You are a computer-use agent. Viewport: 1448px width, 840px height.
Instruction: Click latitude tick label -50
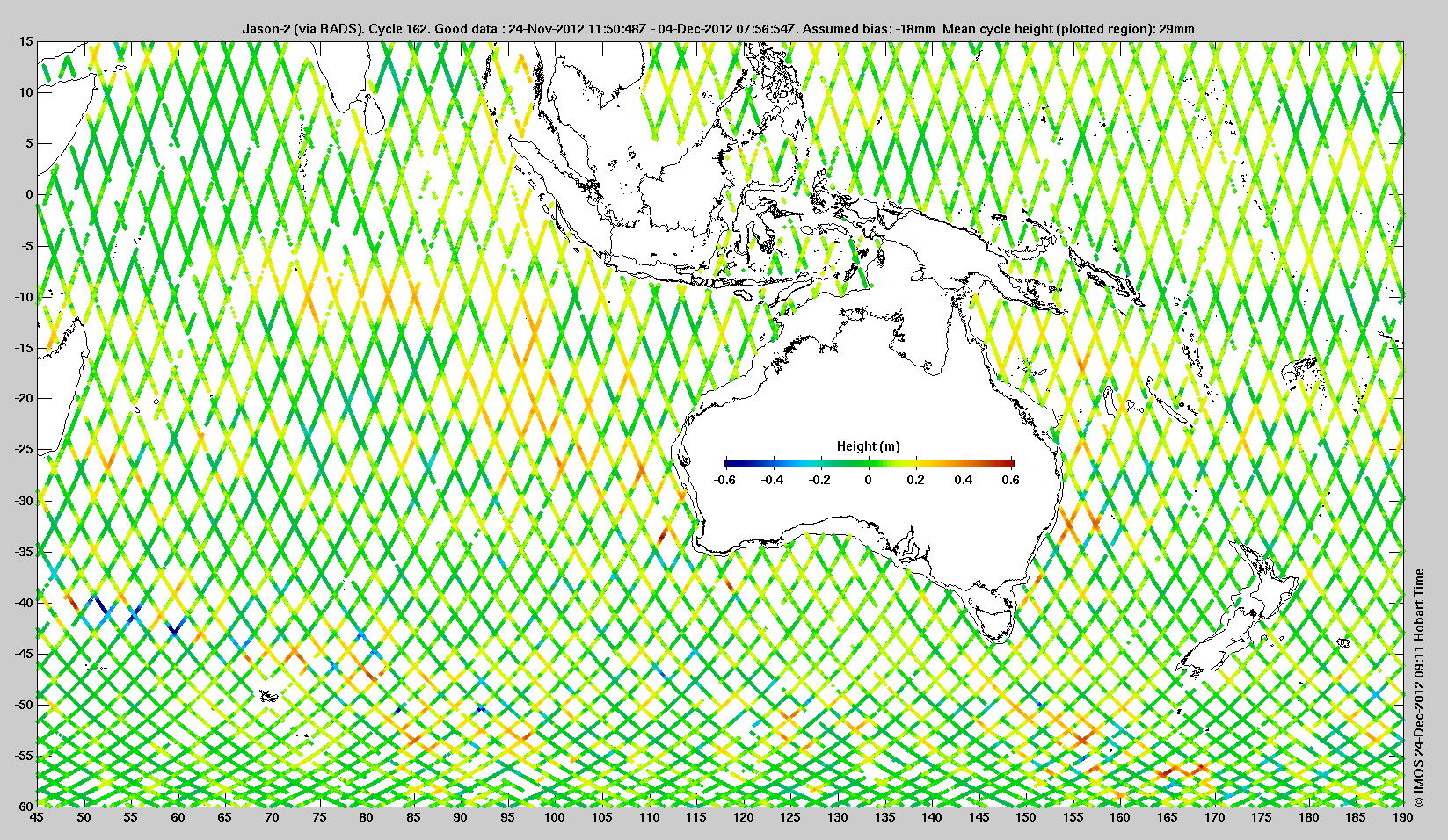24,704
